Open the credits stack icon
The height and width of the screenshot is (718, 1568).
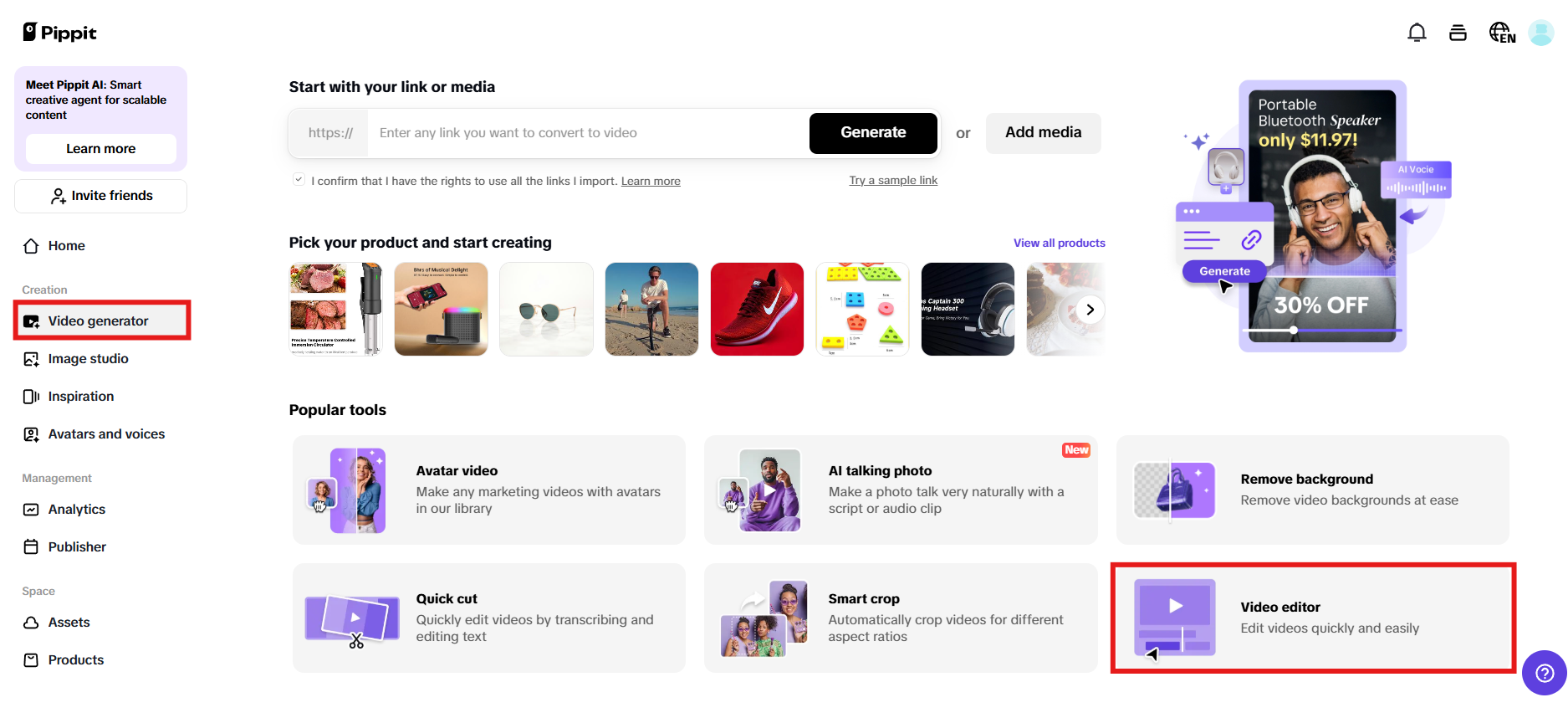[1458, 33]
